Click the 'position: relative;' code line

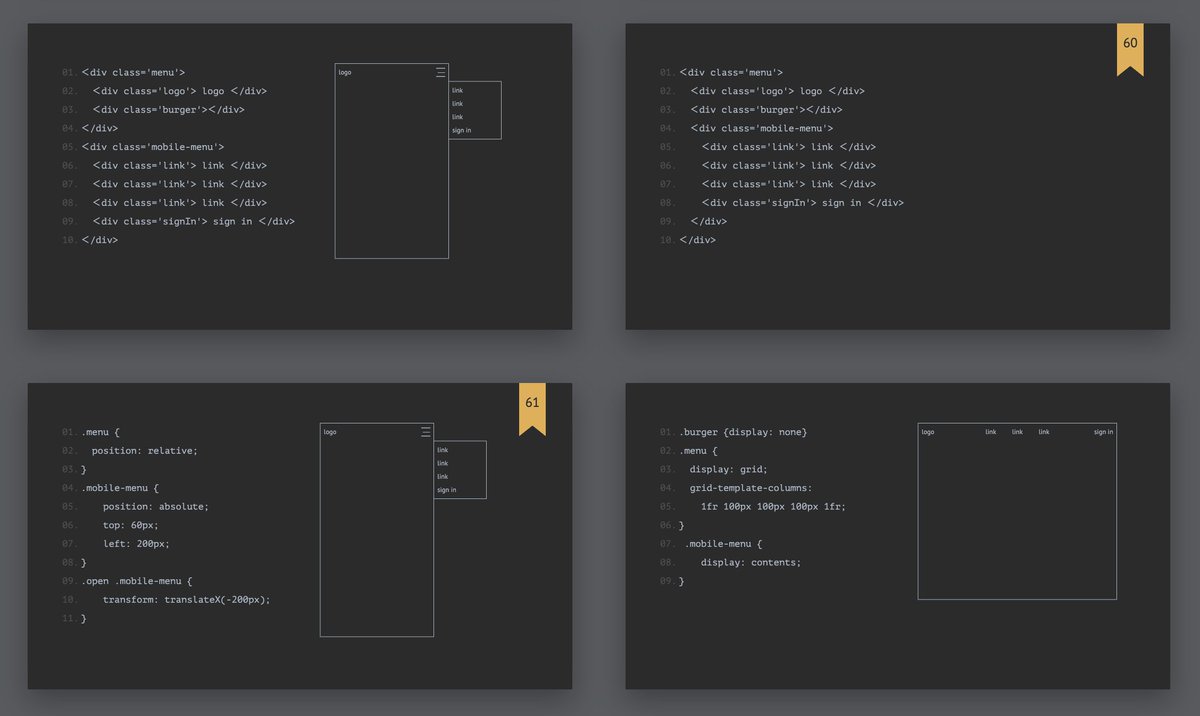[x=145, y=450]
